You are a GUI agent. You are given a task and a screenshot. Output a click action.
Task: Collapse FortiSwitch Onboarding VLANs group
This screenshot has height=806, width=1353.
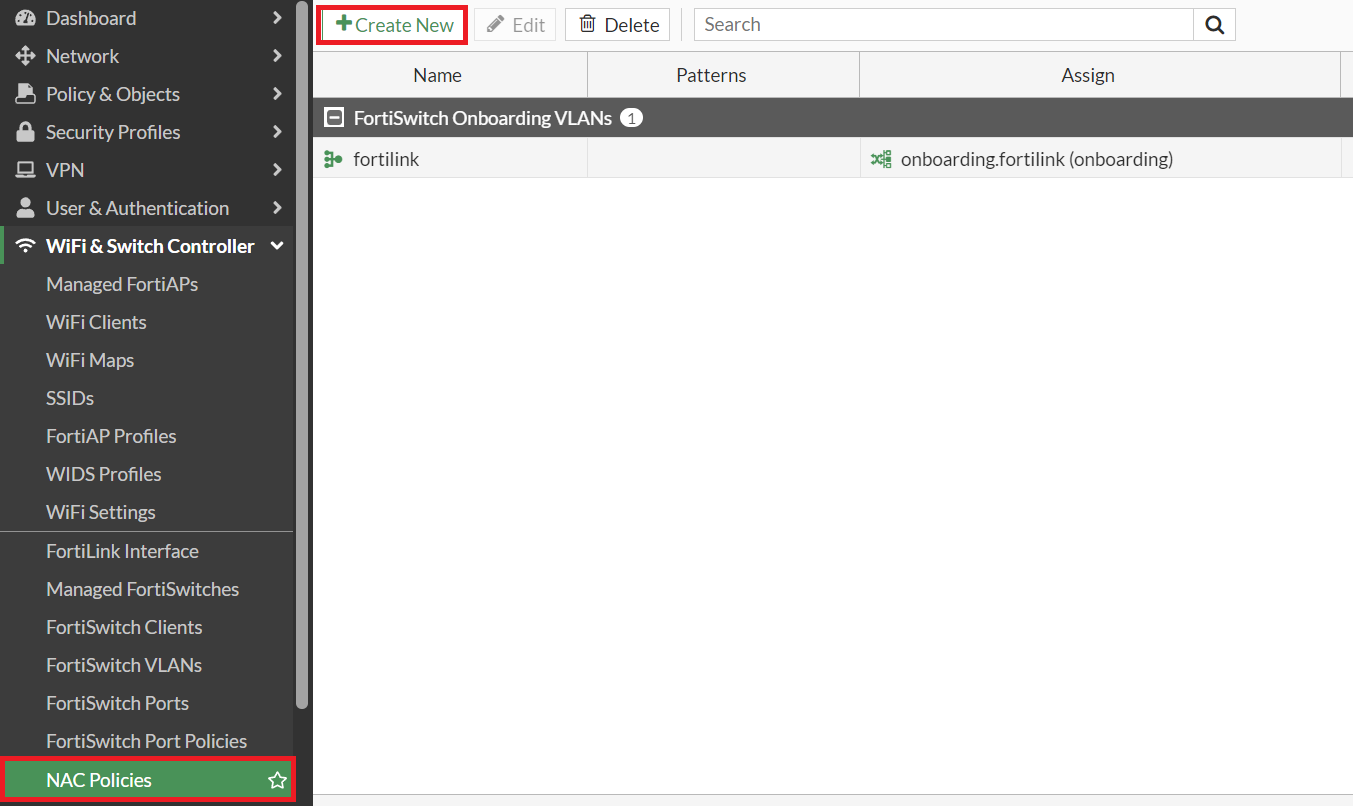[334, 118]
